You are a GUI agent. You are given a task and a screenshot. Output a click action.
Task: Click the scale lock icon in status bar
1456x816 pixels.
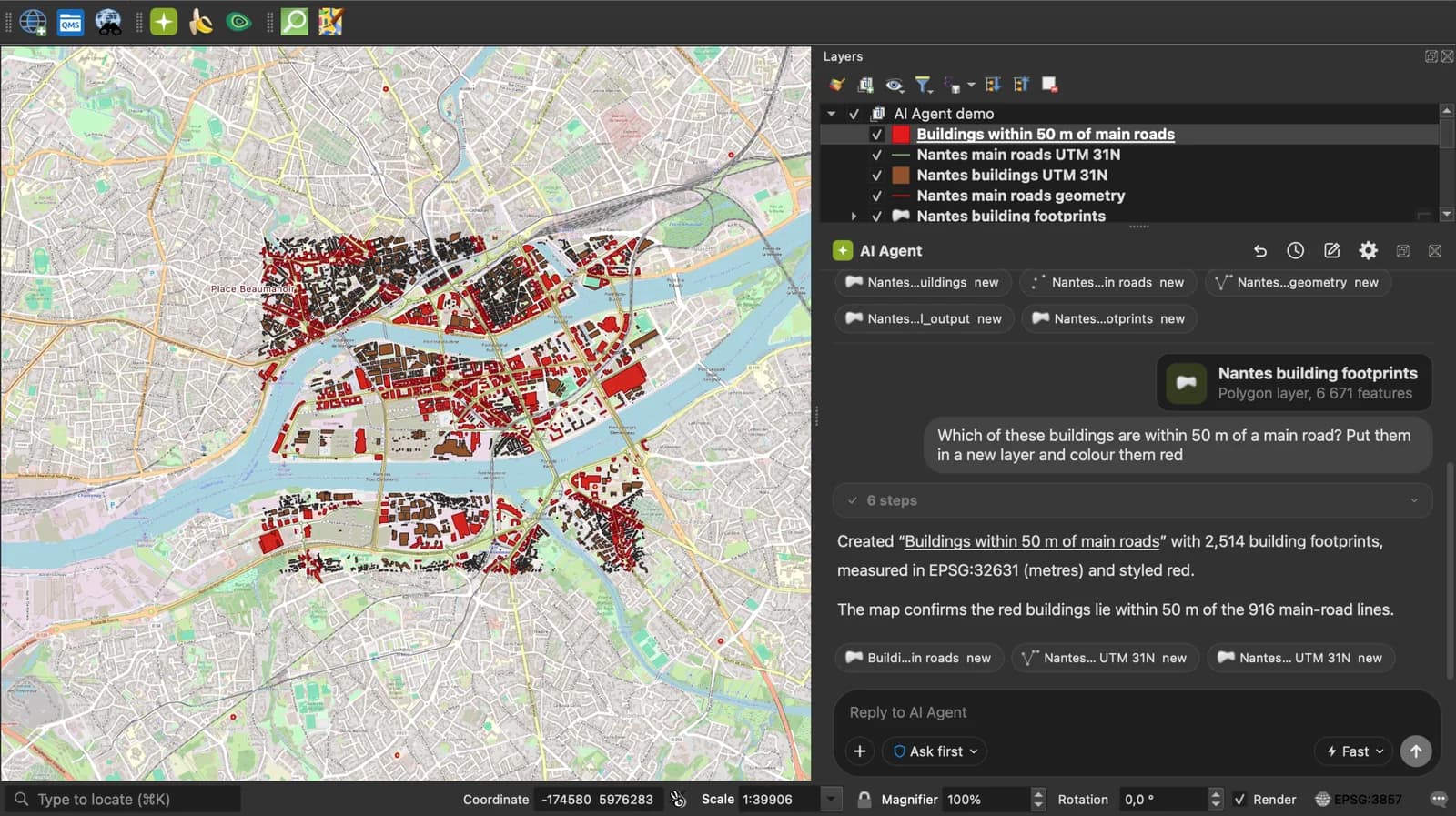point(864,800)
